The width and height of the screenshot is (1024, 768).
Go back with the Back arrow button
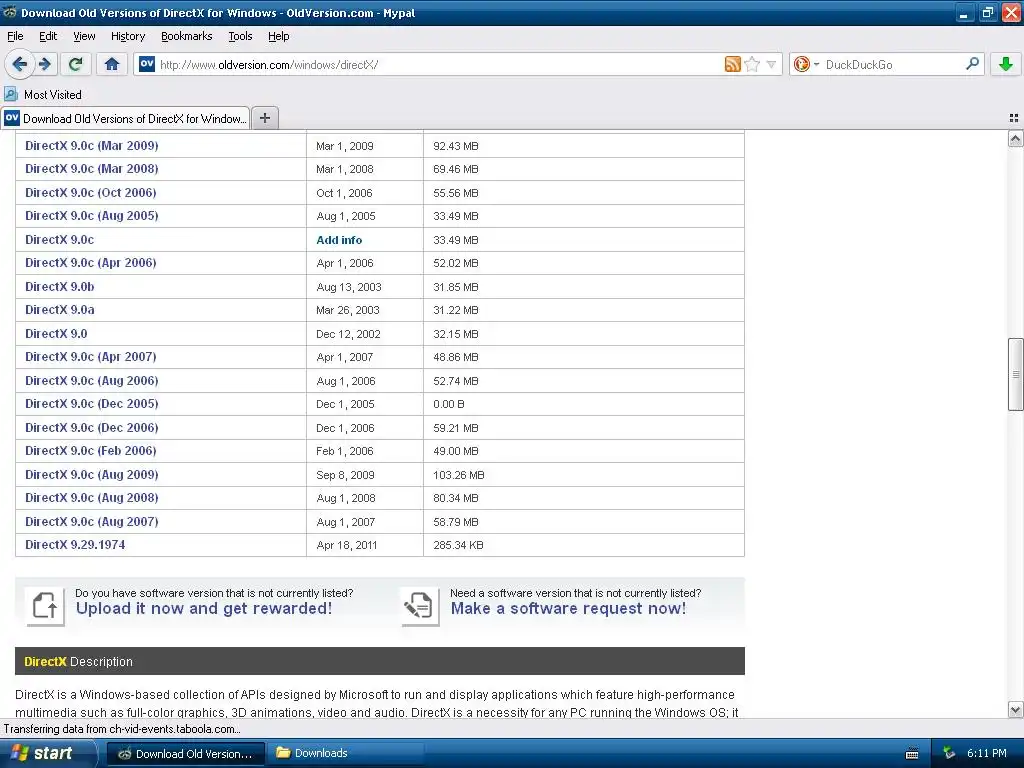[19, 64]
